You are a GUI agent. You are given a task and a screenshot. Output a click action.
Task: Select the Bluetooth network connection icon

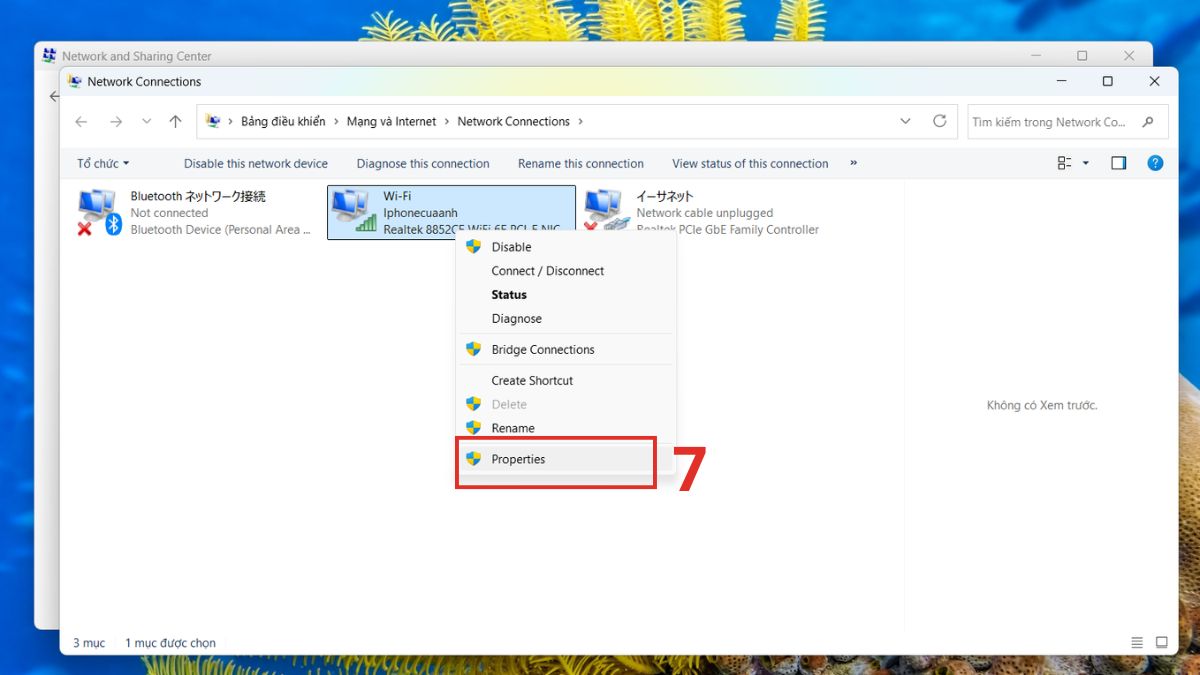(x=99, y=212)
